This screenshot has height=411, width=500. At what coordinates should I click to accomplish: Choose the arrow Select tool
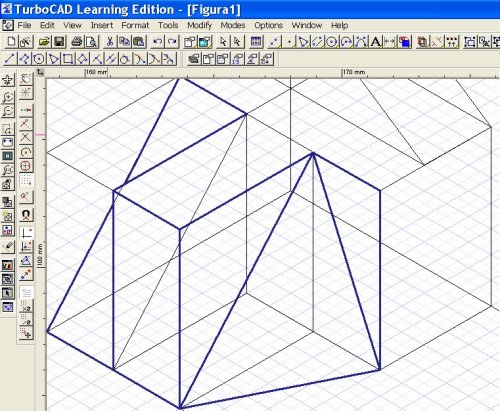(223, 42)
